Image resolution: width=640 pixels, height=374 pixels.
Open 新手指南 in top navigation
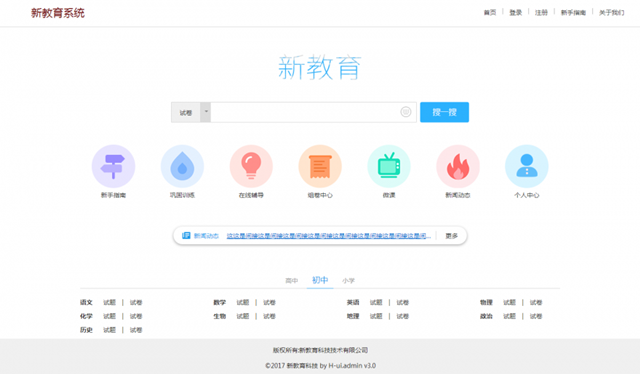click(x=573, y=13)
